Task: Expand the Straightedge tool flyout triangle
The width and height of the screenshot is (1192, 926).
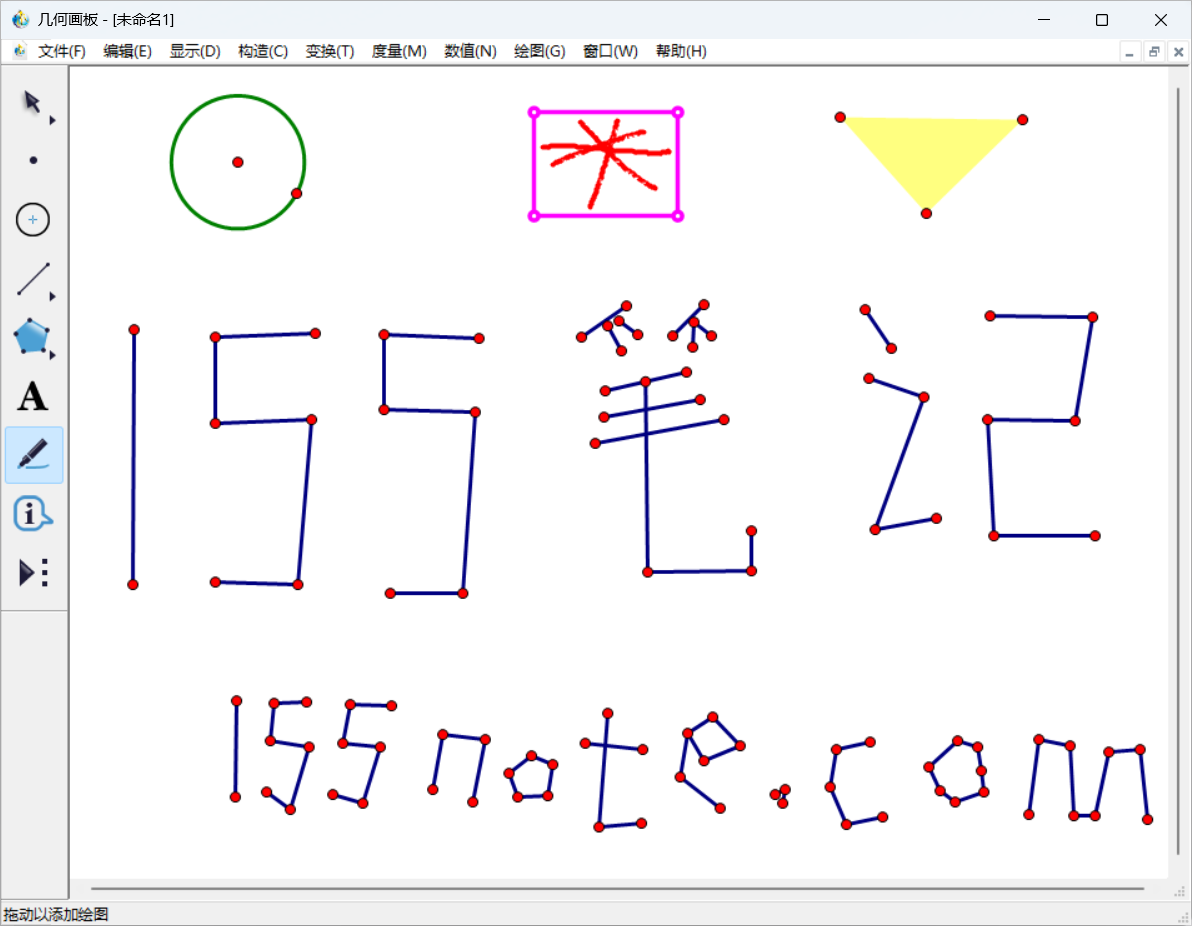Action: [53, 297]
